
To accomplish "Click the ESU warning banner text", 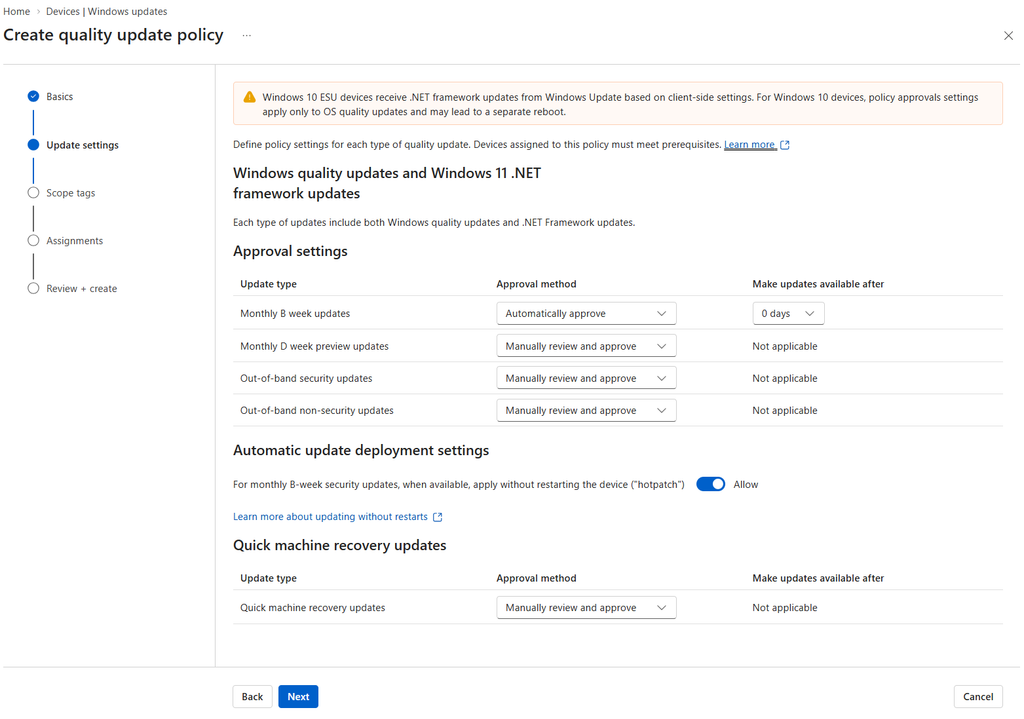I will 620,104.
